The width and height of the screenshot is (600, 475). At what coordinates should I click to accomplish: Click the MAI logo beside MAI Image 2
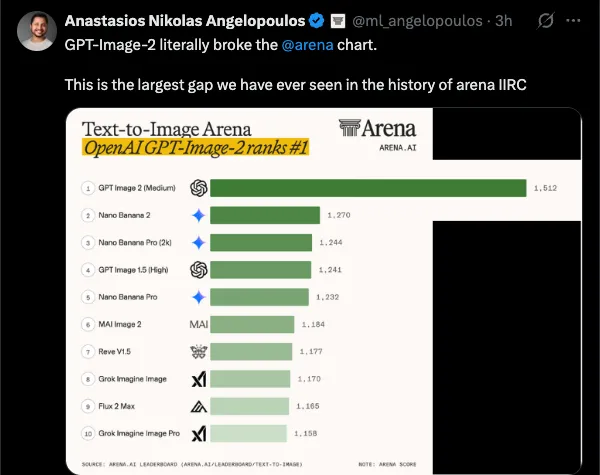coord(198,324)
